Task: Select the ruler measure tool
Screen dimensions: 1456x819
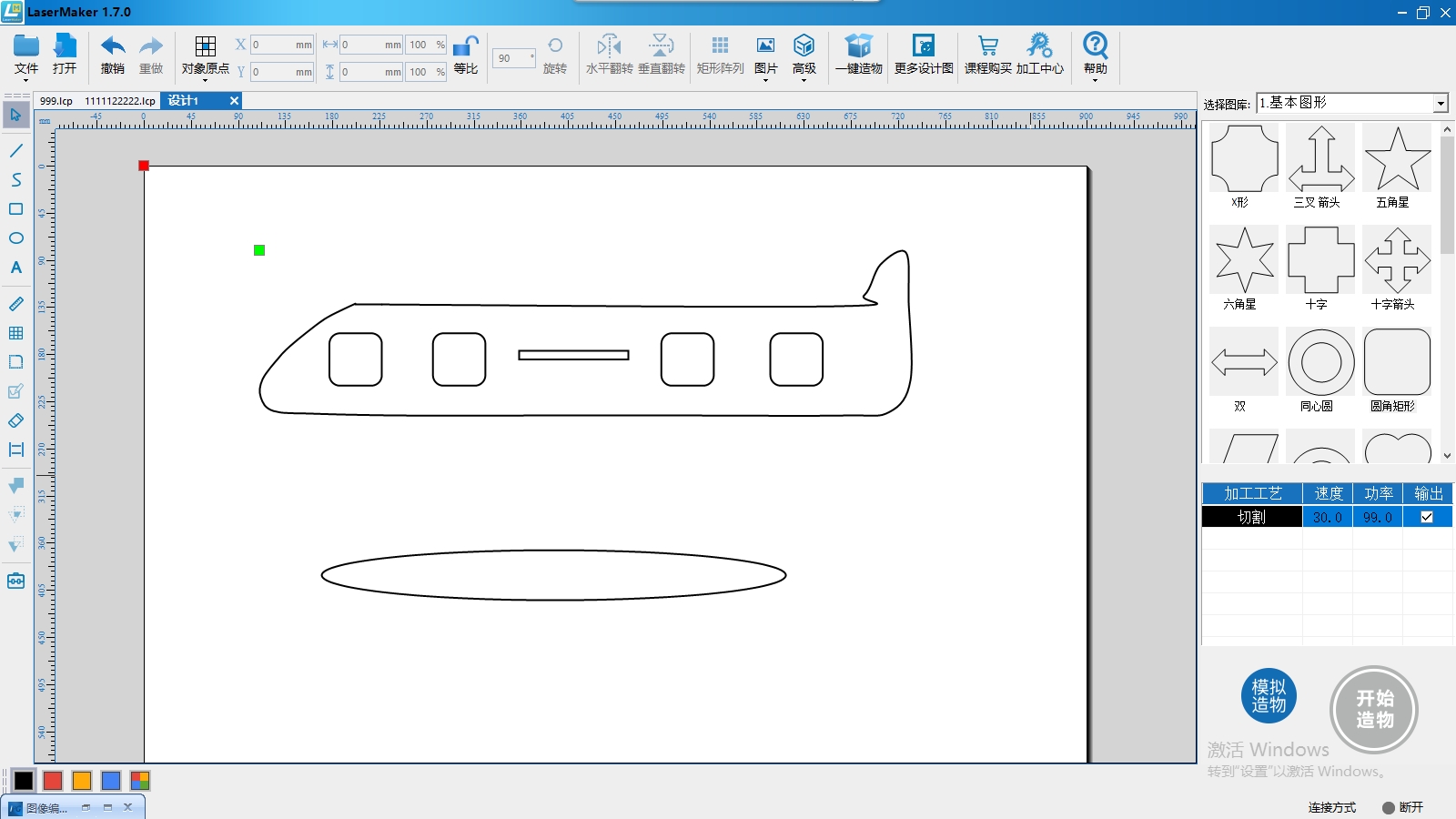Action: pyautogui.click(x=15, y=304)
